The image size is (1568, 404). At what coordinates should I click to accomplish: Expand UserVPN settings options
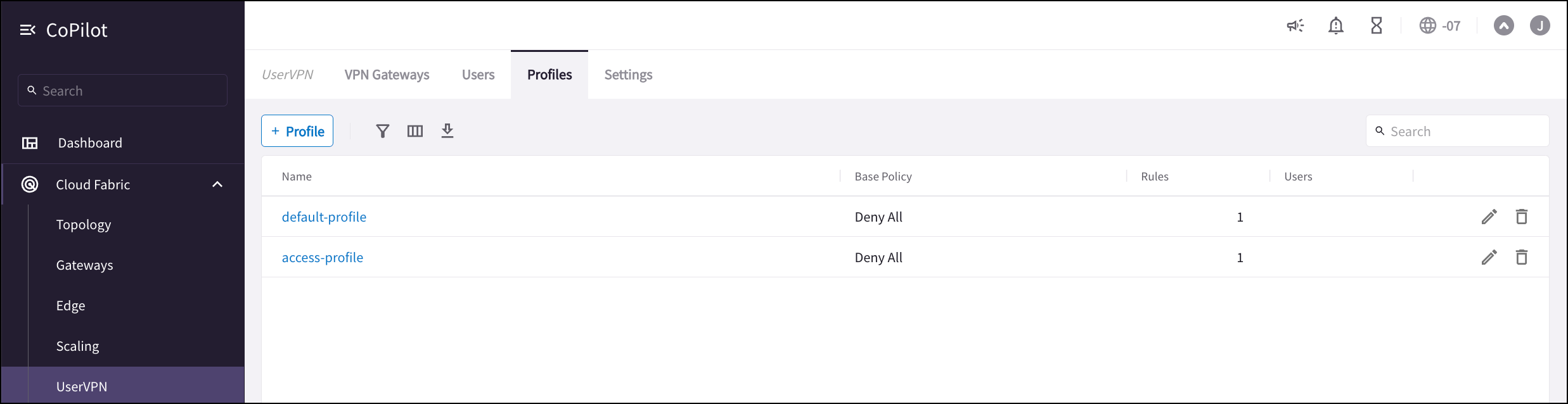tap(81, 386)
